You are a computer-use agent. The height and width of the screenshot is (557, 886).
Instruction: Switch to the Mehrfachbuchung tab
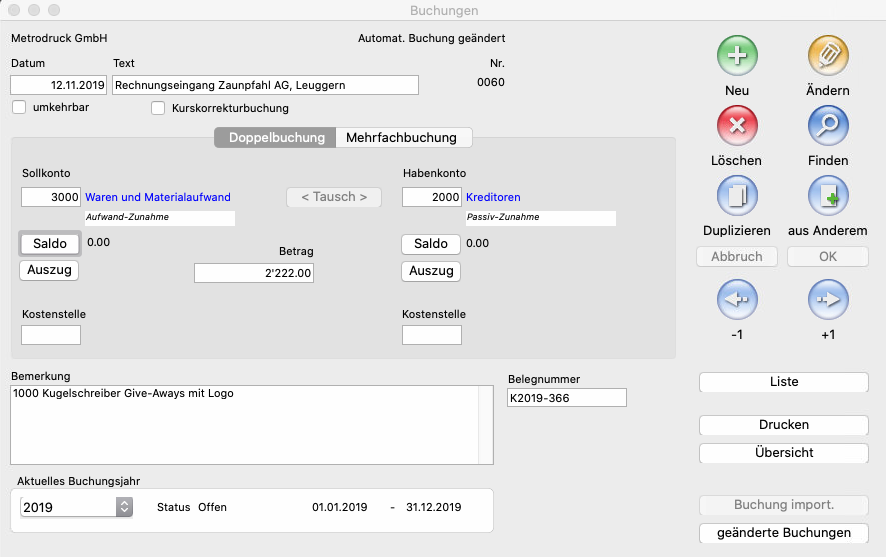click(401, 138)
